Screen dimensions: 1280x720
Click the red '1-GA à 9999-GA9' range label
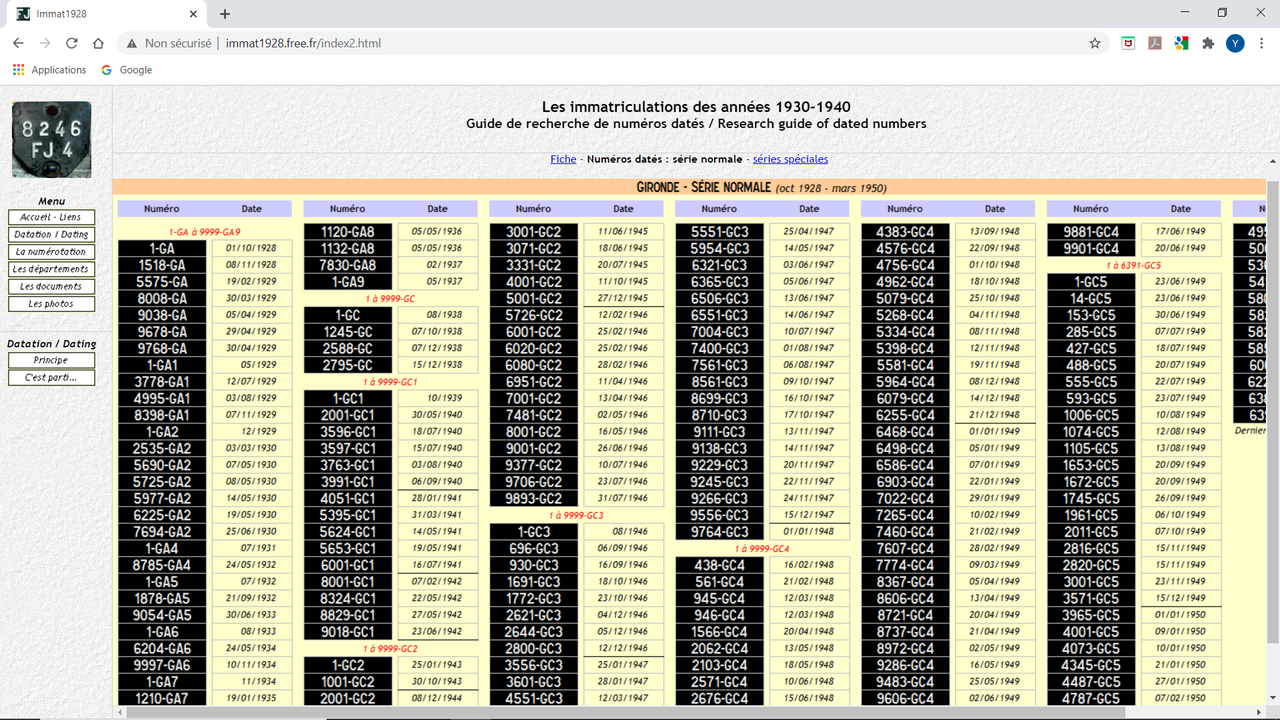(x=205, y=232)
